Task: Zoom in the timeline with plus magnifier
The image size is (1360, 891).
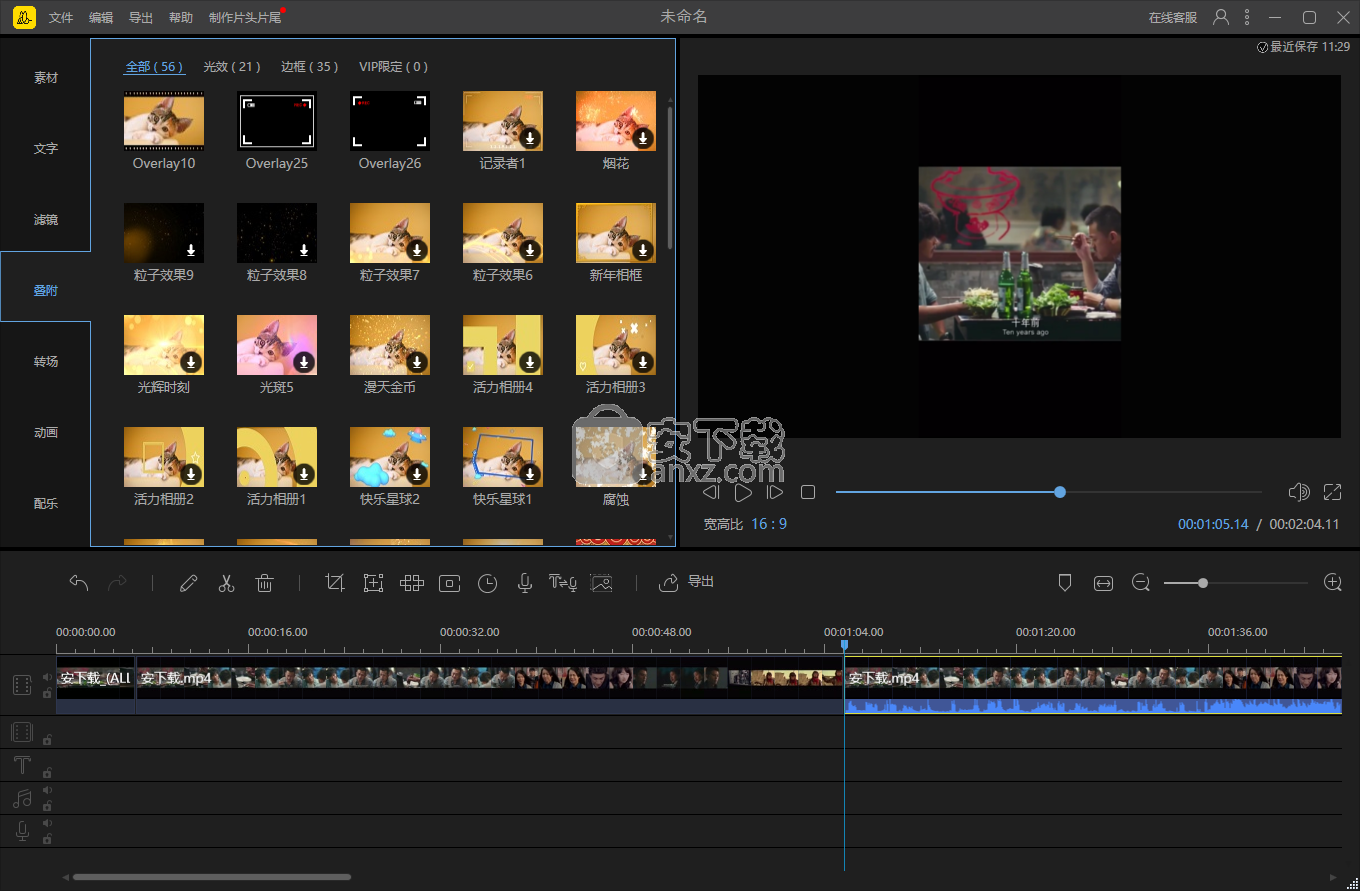Action: pos(1332,583)
